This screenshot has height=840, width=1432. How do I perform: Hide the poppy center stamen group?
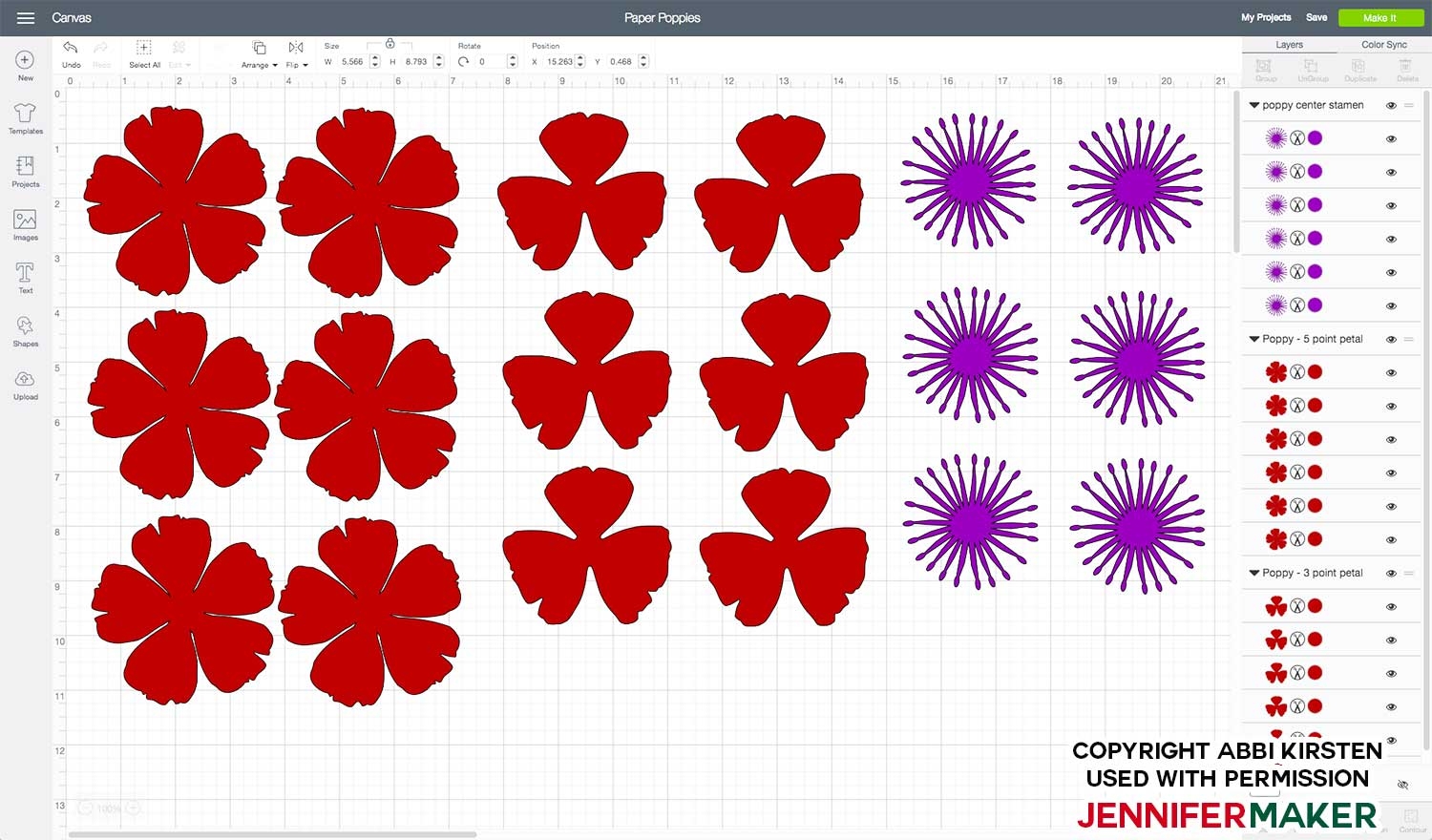pos(1391,106)
